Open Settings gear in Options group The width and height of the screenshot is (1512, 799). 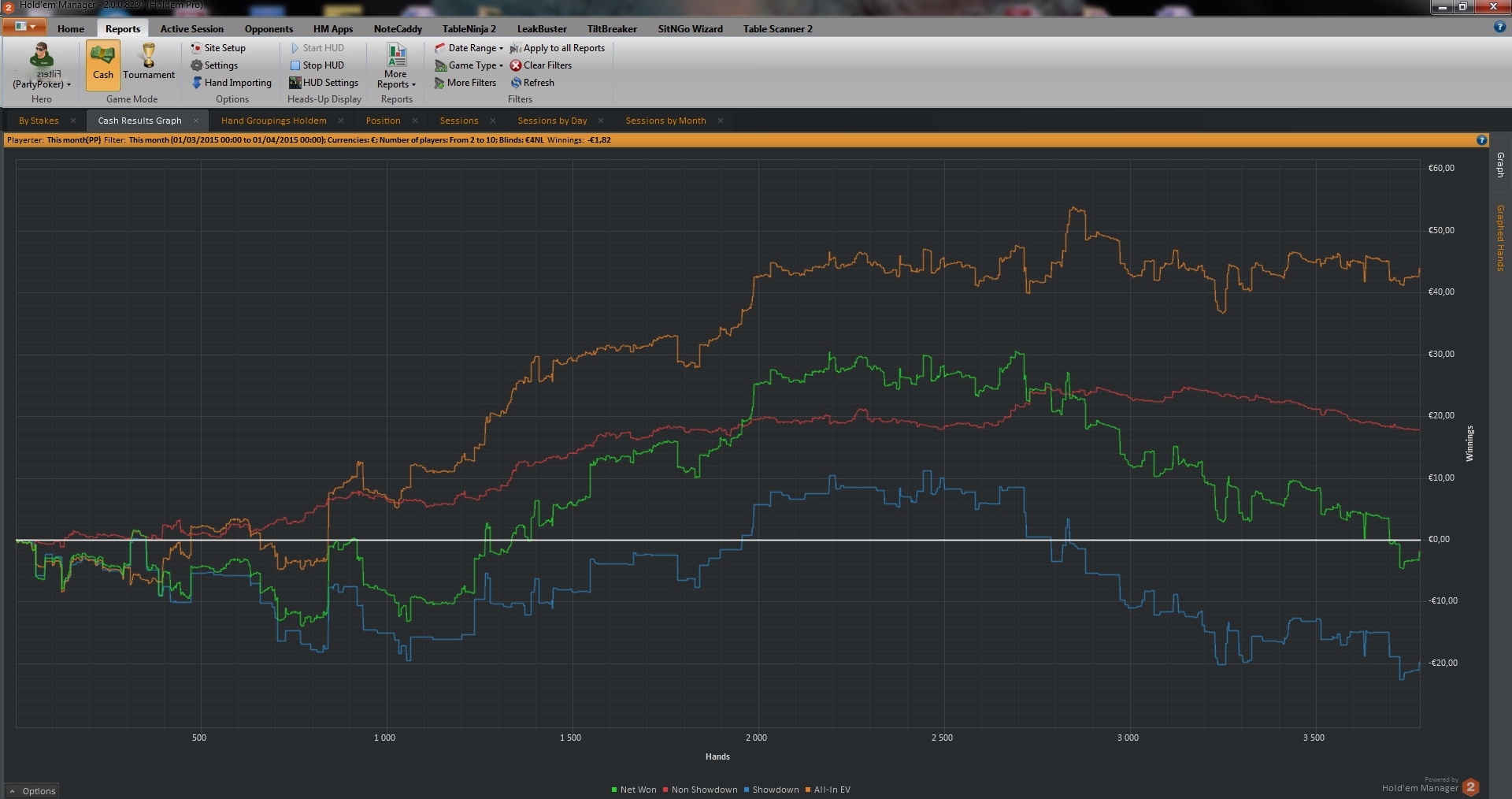click(x=197, y=65)
